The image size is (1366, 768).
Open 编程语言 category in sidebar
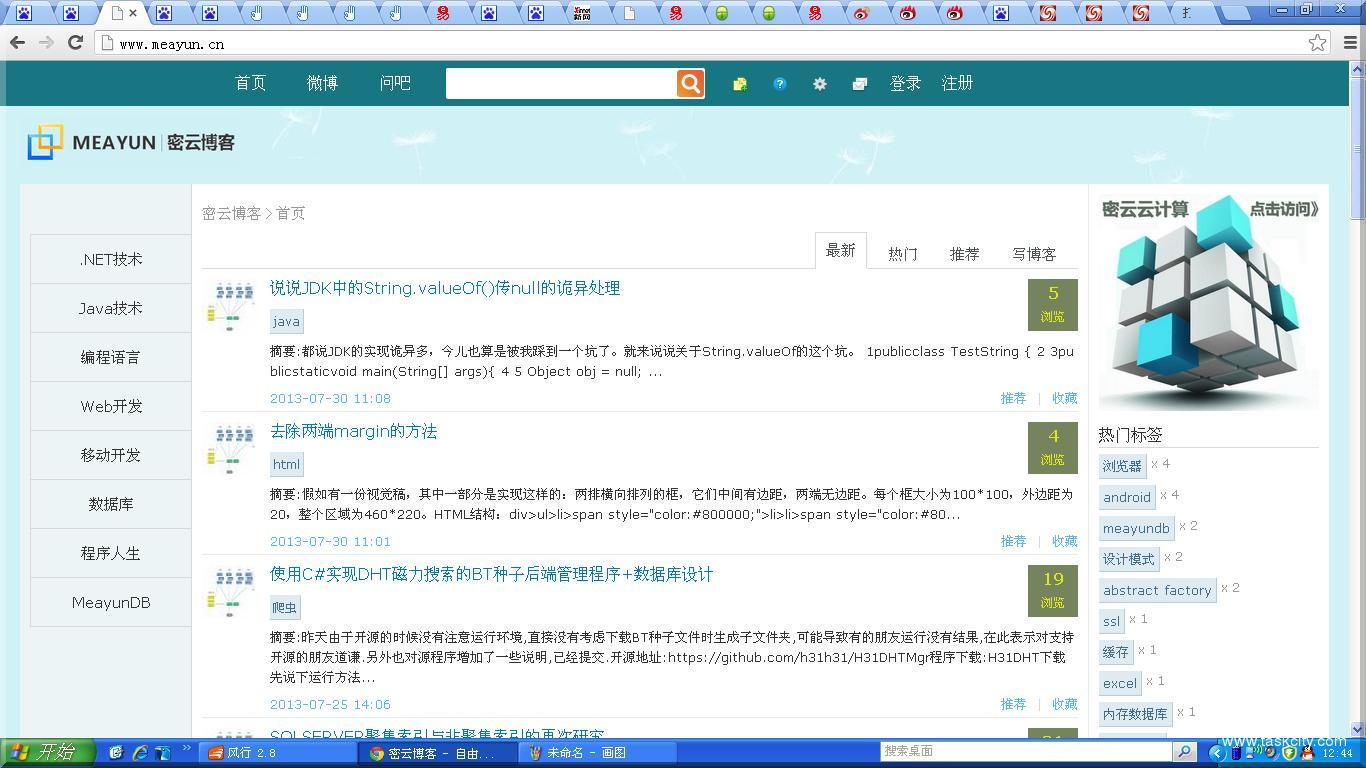click(111, 357)
